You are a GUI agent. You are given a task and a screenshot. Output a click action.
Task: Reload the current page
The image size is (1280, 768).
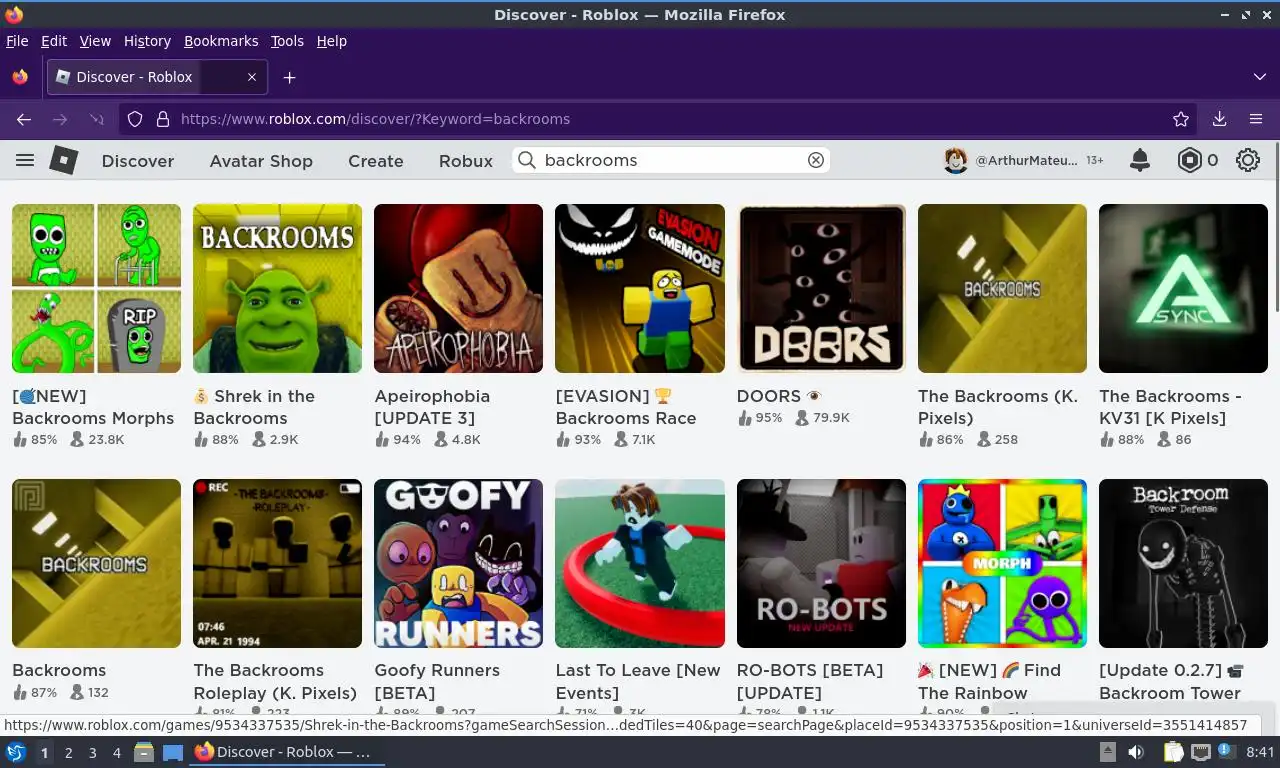[x=96, y=119]
